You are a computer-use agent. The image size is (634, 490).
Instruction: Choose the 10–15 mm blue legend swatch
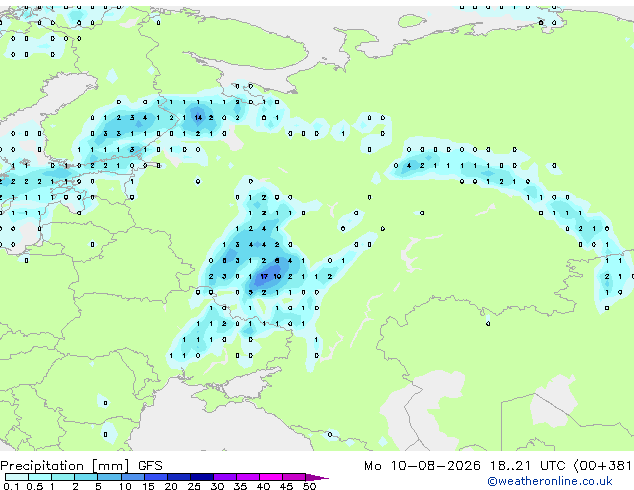tap(132, 477)
